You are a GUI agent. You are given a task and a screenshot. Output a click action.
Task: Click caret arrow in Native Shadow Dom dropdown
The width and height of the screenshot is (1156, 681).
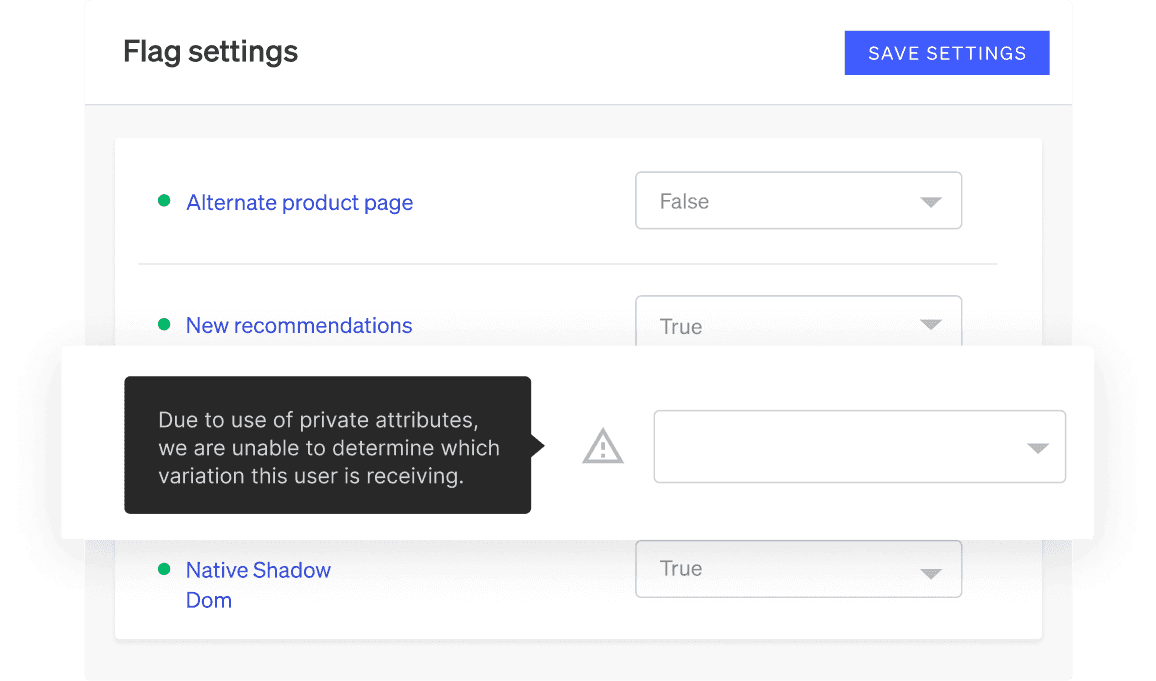(930, 573)
